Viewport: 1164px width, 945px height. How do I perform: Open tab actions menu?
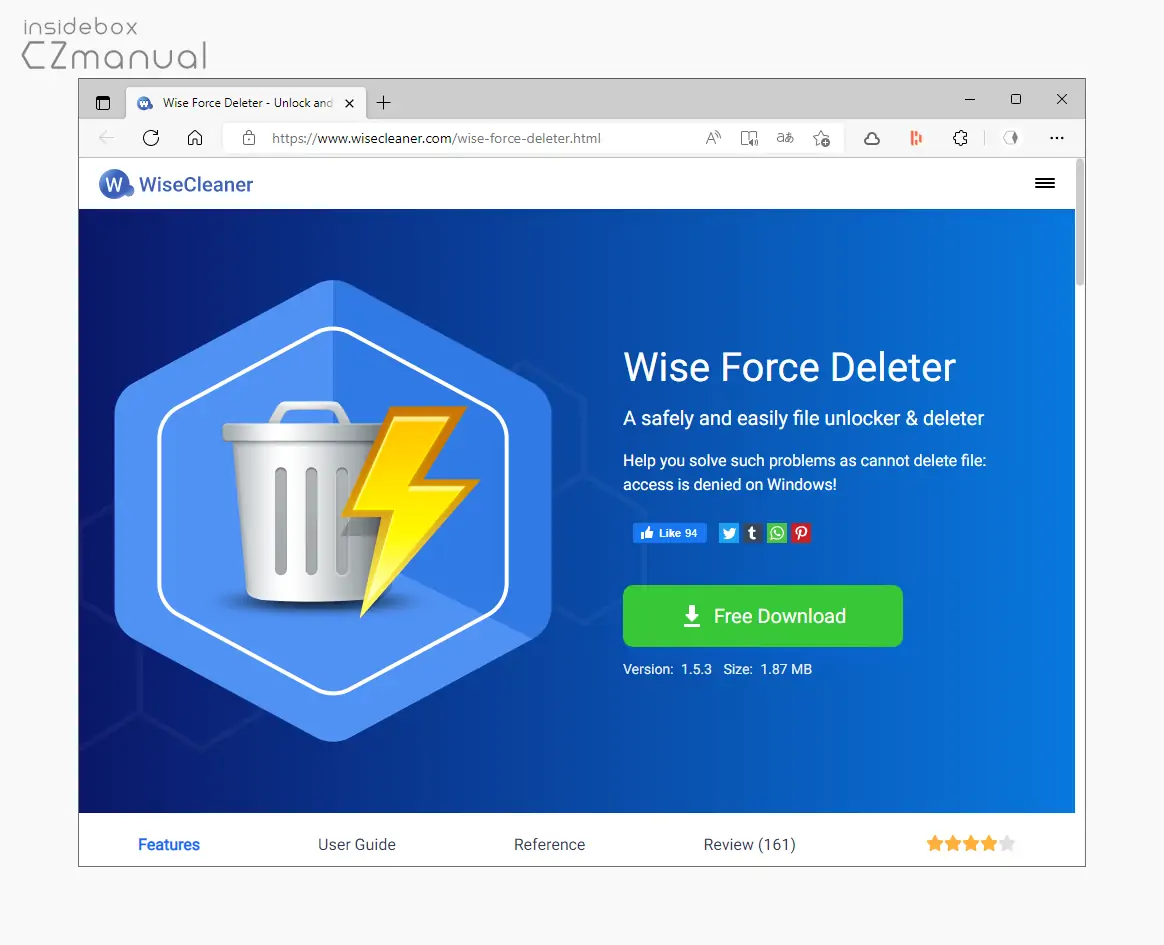(102, 102)
